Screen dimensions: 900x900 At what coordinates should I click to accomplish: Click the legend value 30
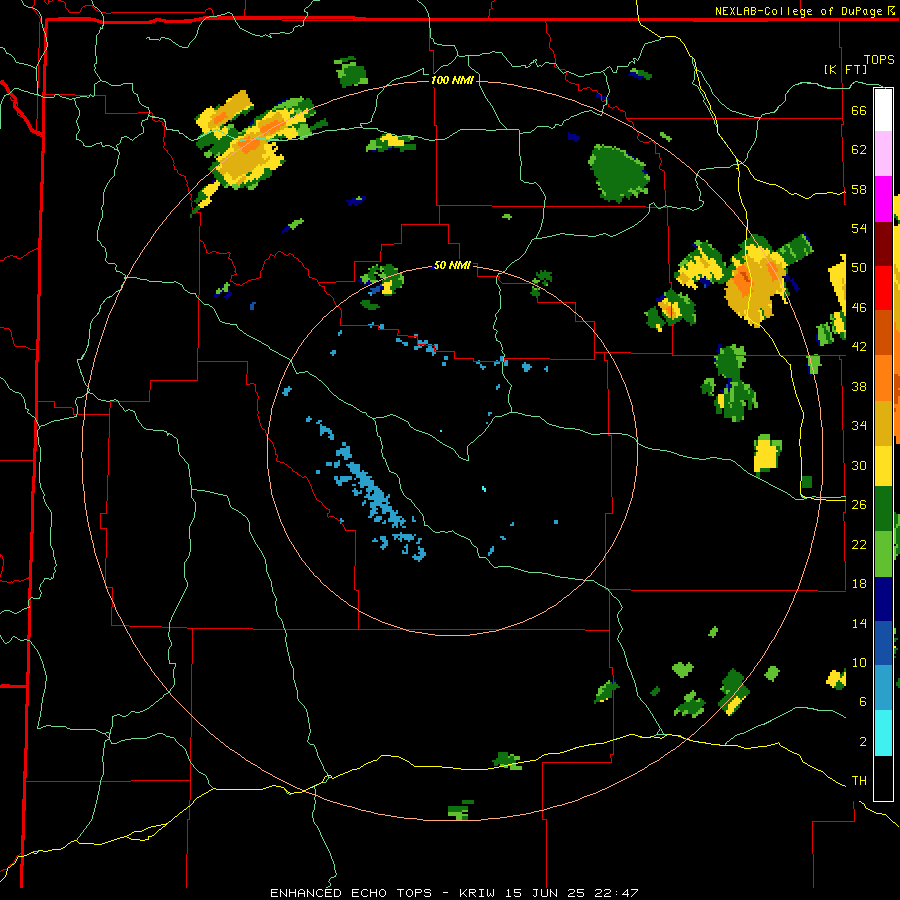click(x=859, y=465)
